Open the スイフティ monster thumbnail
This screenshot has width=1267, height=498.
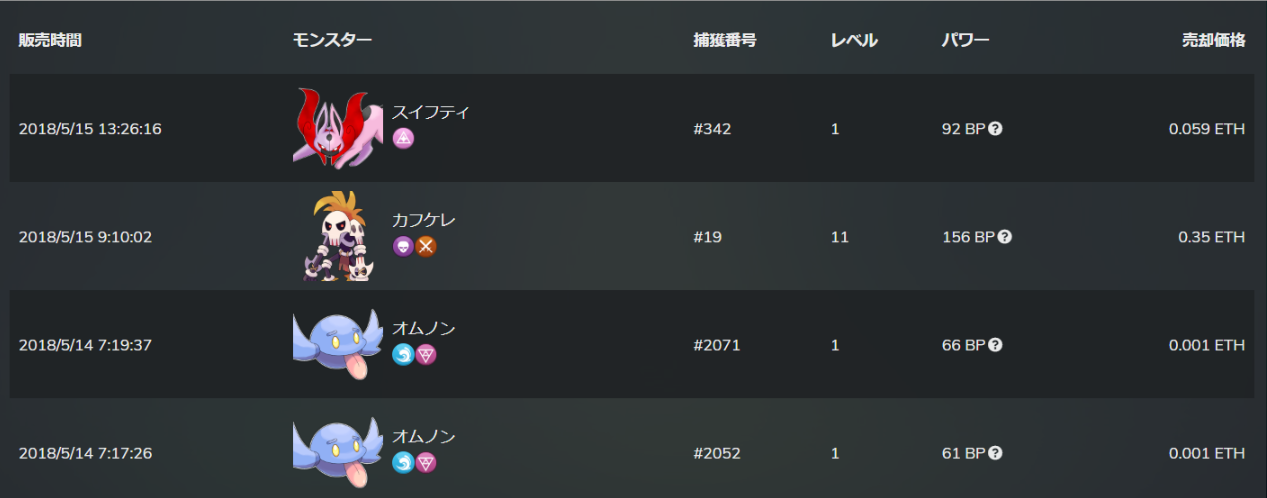[x=337, y=128]
